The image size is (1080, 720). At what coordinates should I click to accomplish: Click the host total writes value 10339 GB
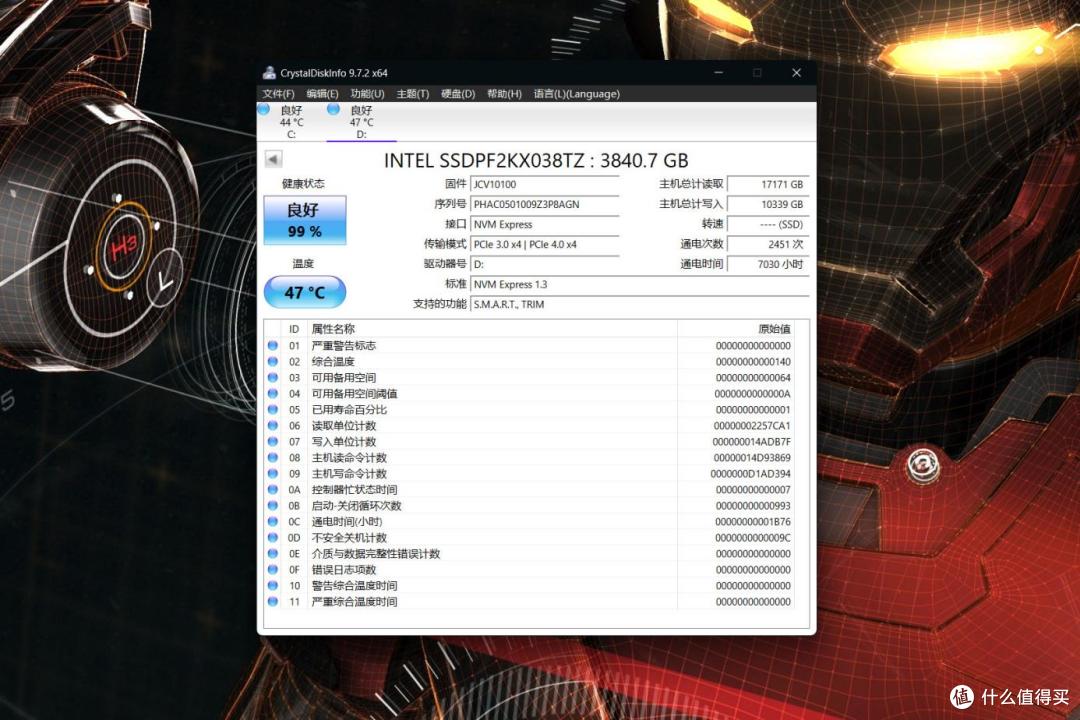tap(768, 204)
